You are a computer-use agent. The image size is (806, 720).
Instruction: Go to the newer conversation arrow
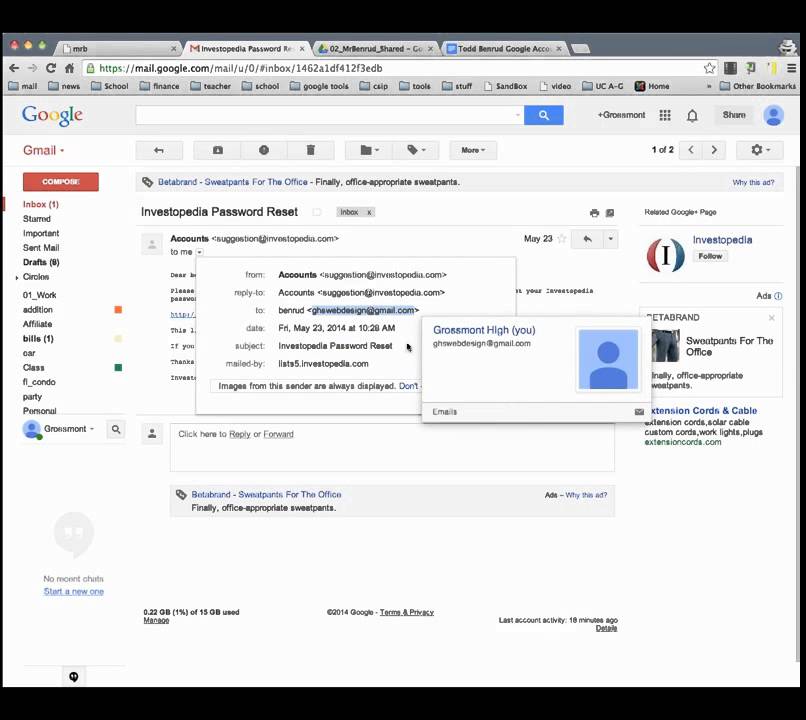(x=691, y=150)
